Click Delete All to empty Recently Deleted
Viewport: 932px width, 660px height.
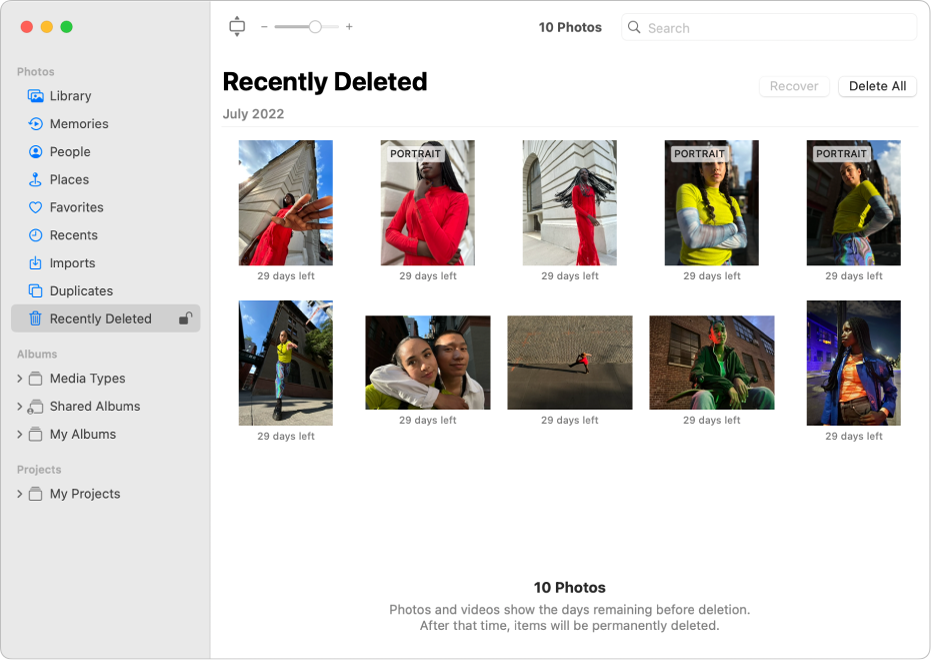[877, 86]
